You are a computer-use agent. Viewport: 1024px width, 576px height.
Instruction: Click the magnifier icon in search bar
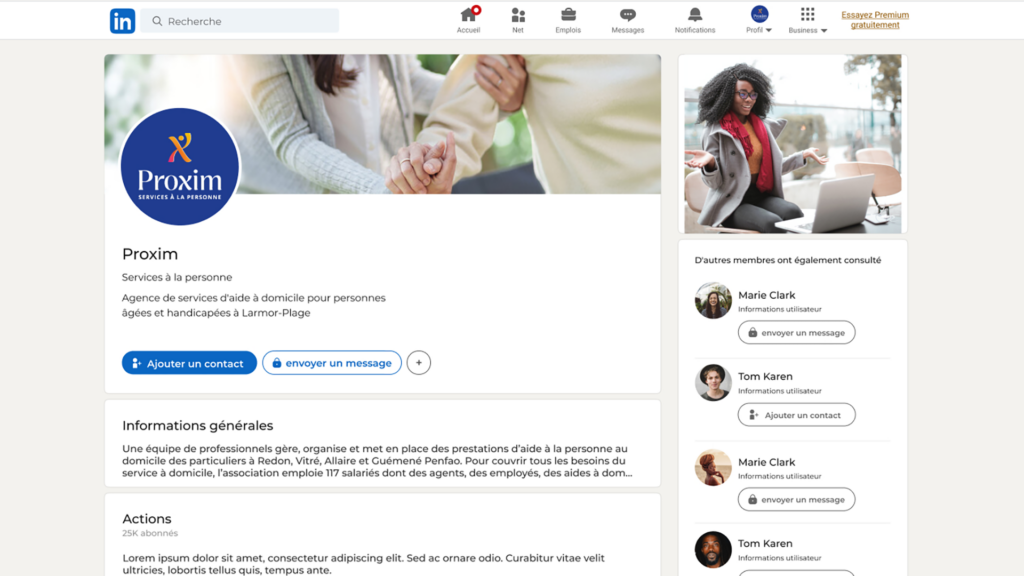pos(157,21)
